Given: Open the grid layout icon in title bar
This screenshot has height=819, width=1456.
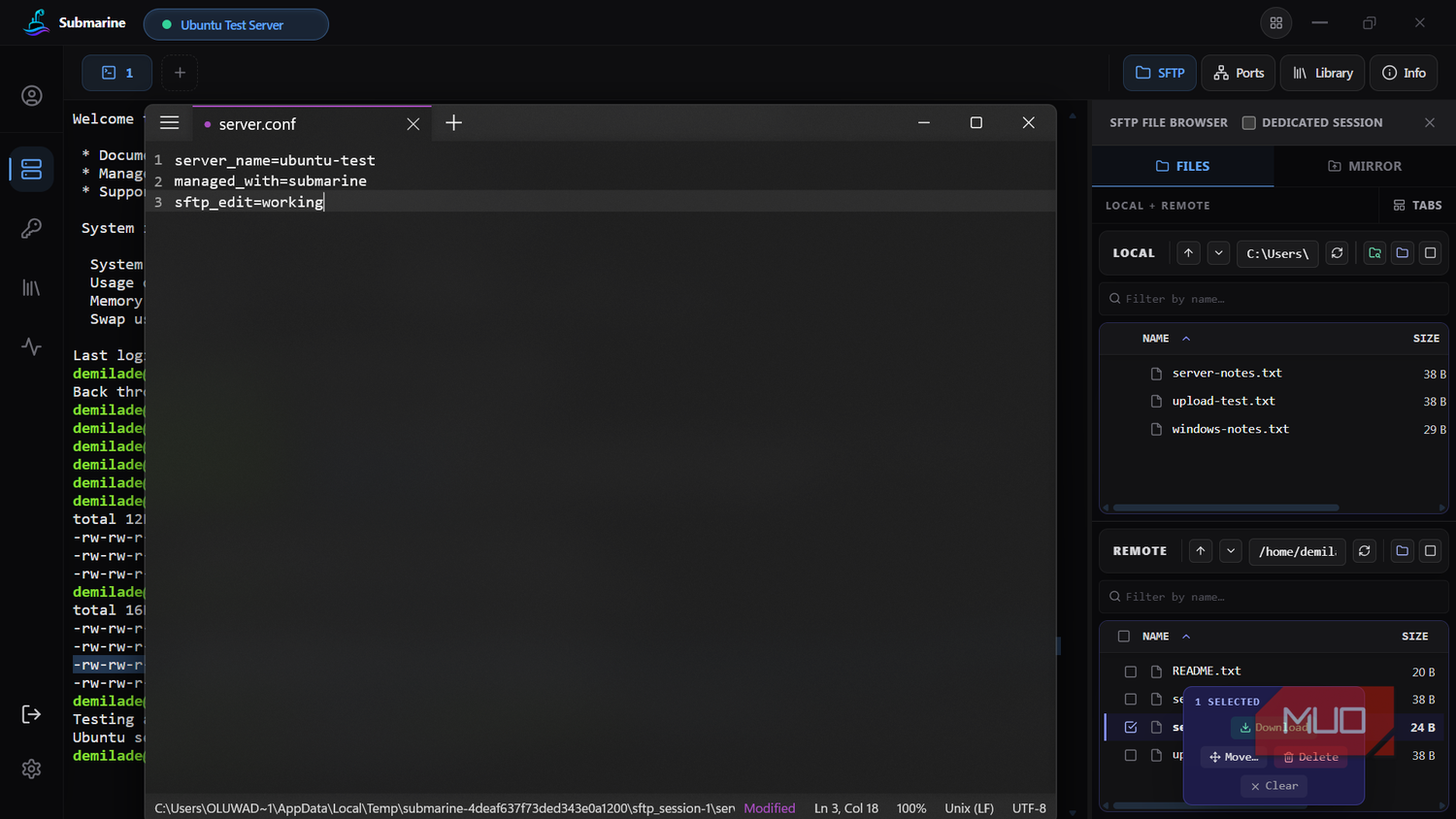Looking at the screenshot, I should click(x=1276, y=23).
